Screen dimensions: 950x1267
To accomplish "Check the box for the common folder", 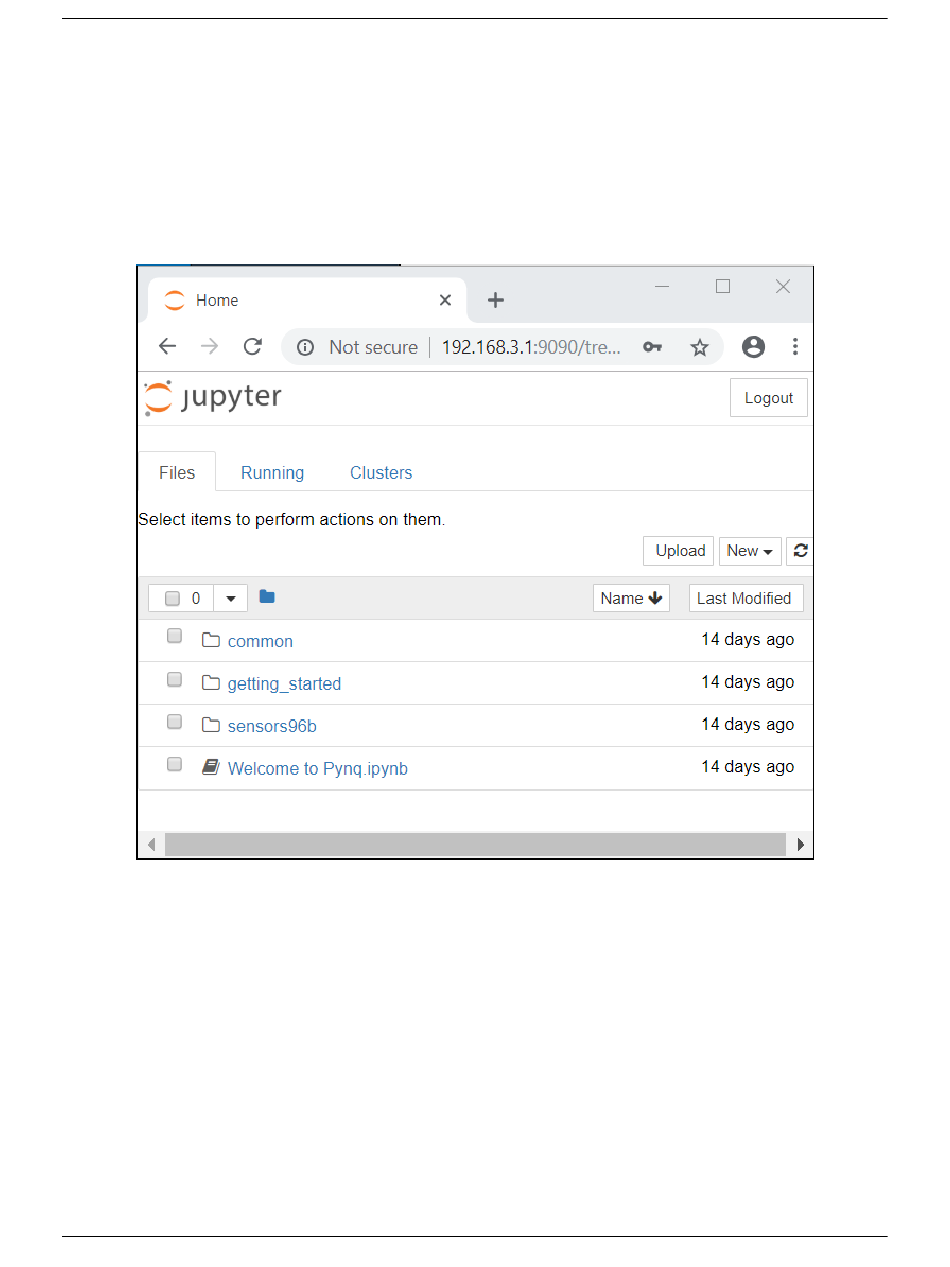I will [x=174, y=636].
